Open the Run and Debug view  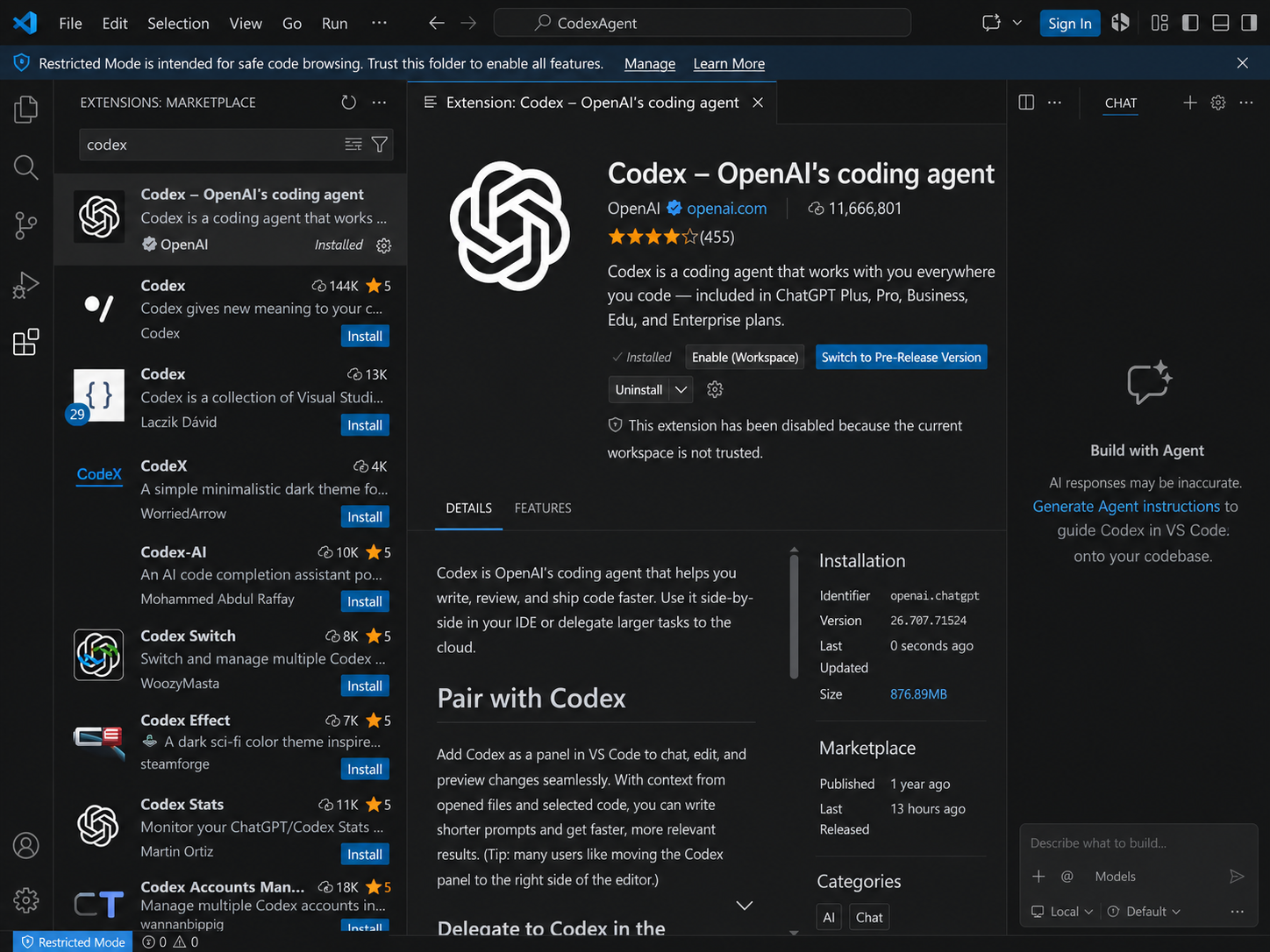click(26, 284)
